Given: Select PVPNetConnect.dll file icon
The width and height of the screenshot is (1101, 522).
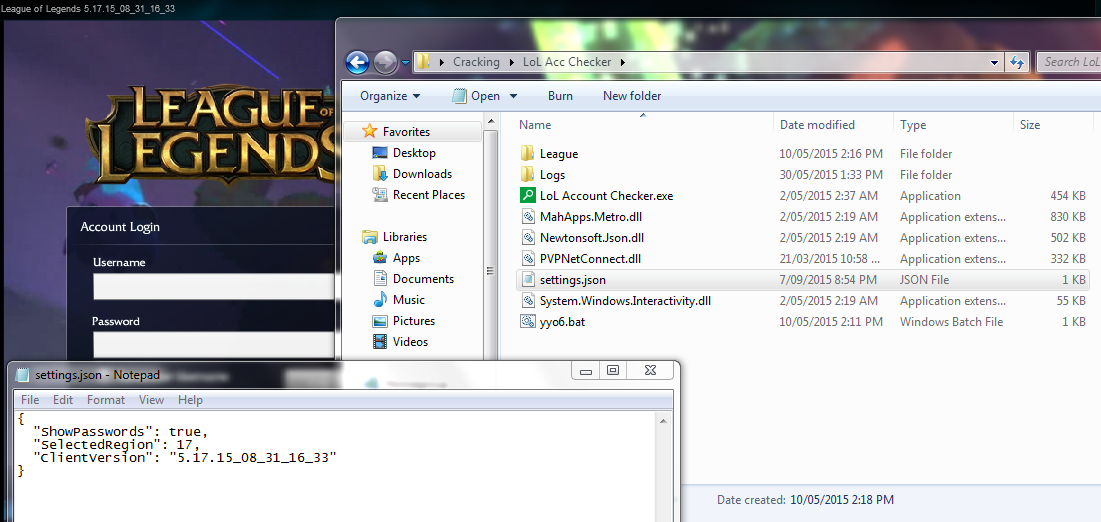Looking at the screenshot, I should (x=528, y=259).
